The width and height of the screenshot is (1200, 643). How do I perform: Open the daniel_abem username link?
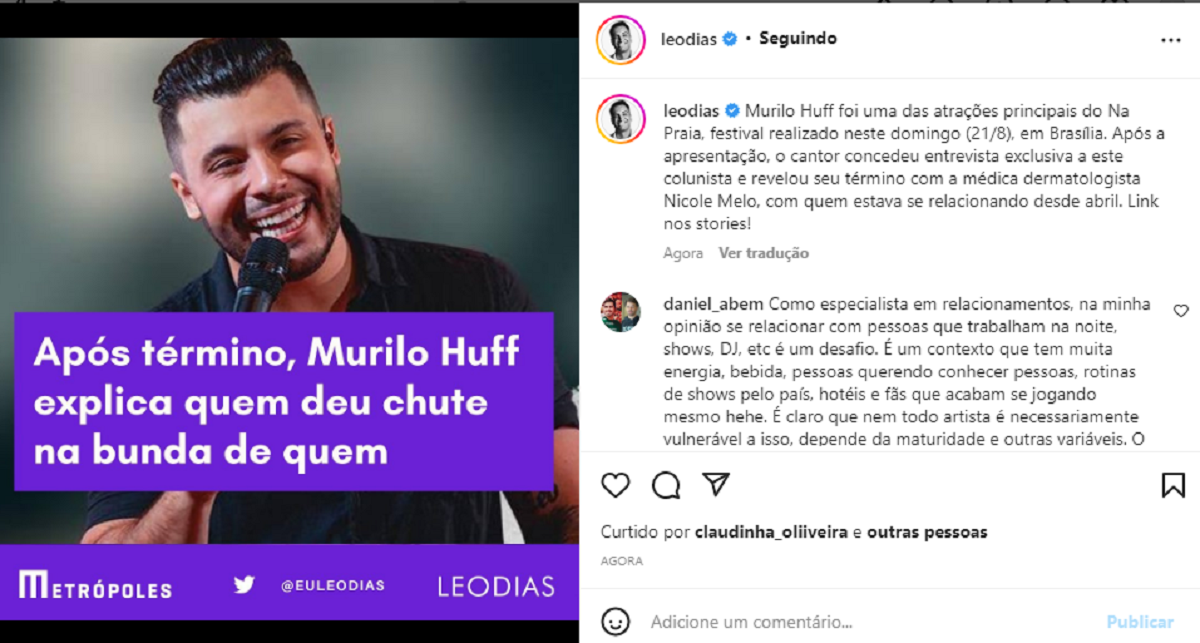point(713,304)
